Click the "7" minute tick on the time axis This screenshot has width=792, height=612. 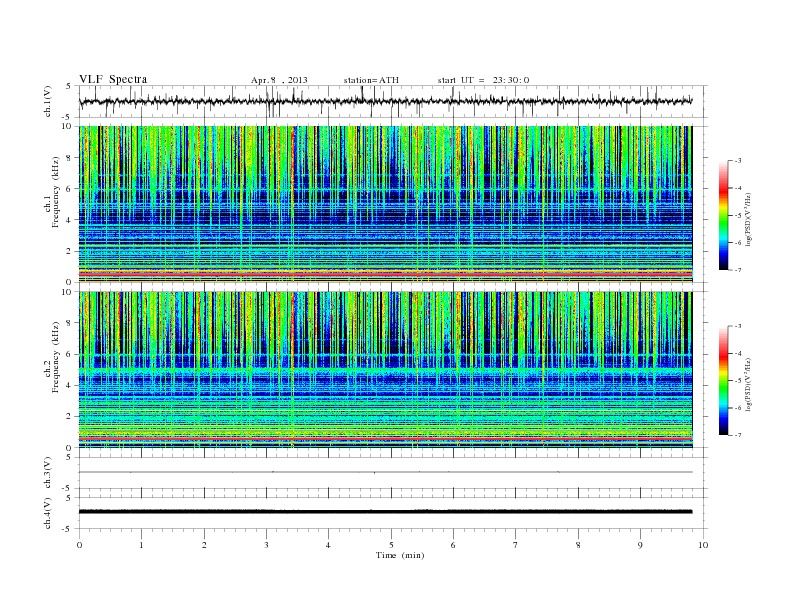[516, 545]
